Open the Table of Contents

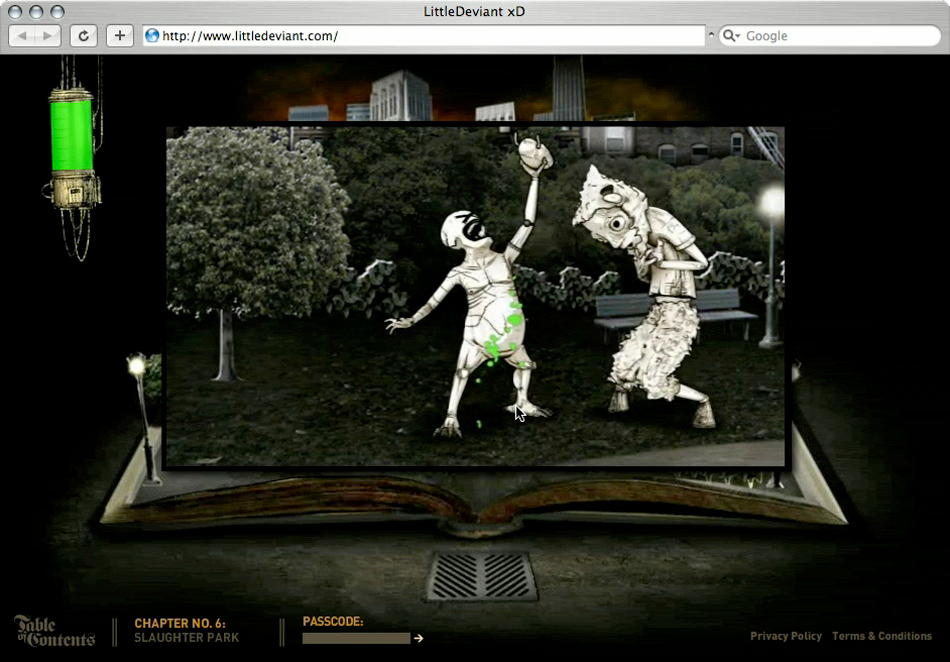54,630
